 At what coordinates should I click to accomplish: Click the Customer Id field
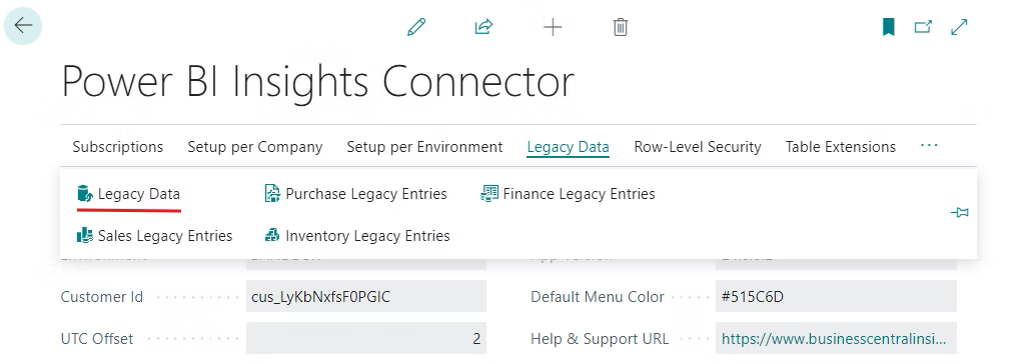click(366, 296)
